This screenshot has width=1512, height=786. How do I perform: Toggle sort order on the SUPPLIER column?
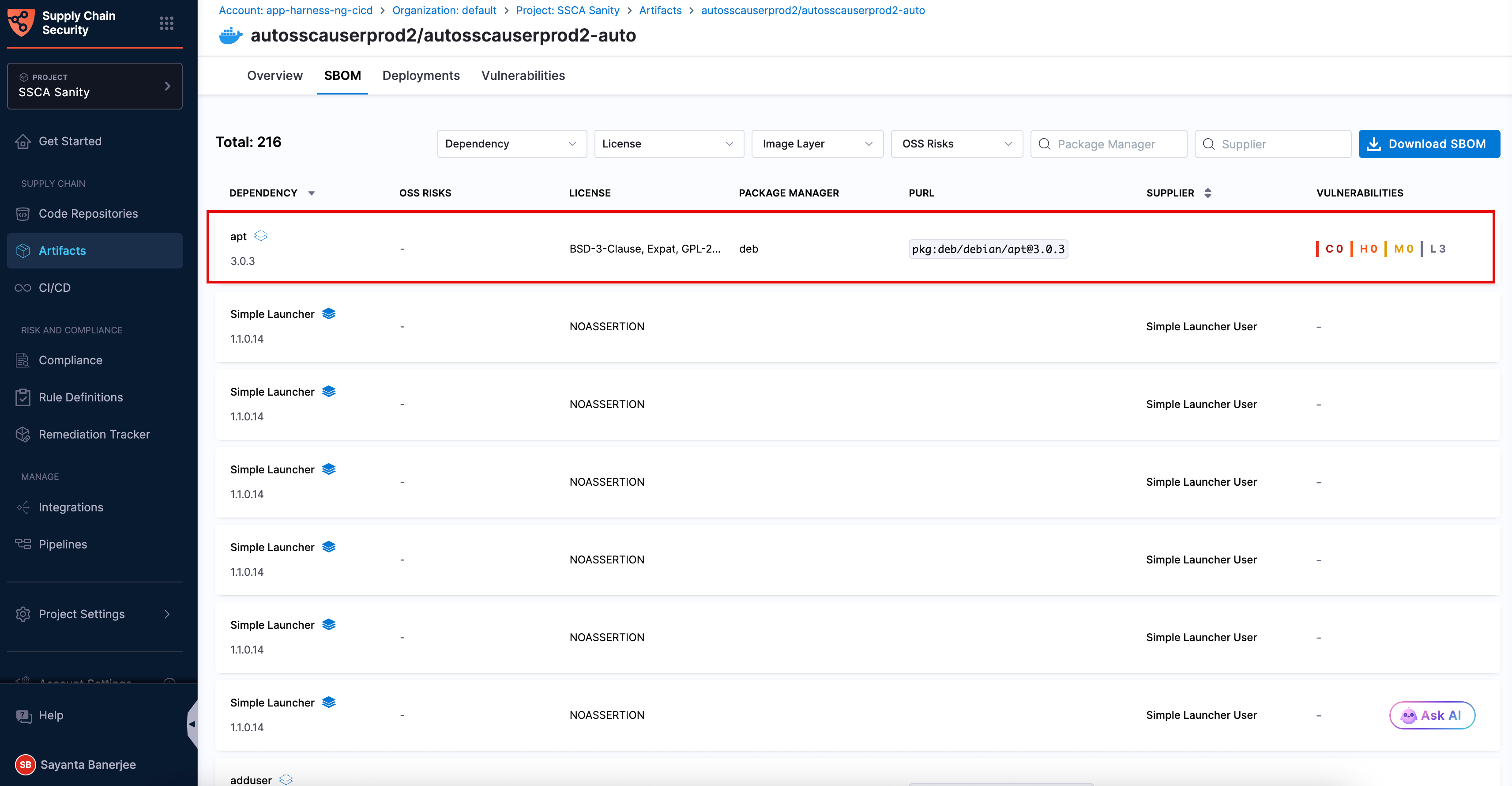click(1207, 193)
